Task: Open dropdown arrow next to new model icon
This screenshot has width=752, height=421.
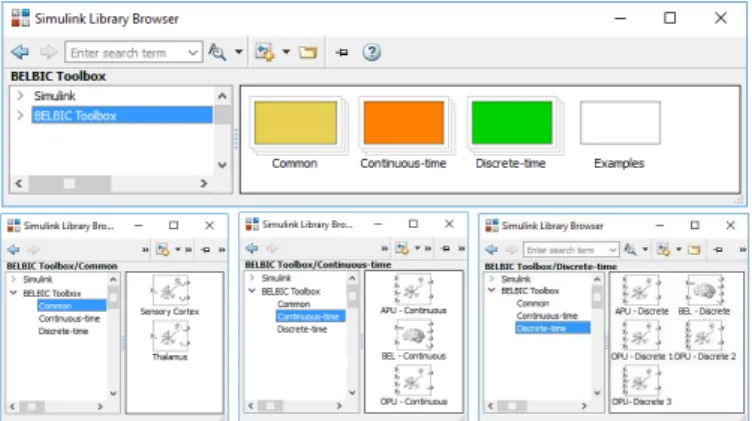Action: click(x=286, y=52)
